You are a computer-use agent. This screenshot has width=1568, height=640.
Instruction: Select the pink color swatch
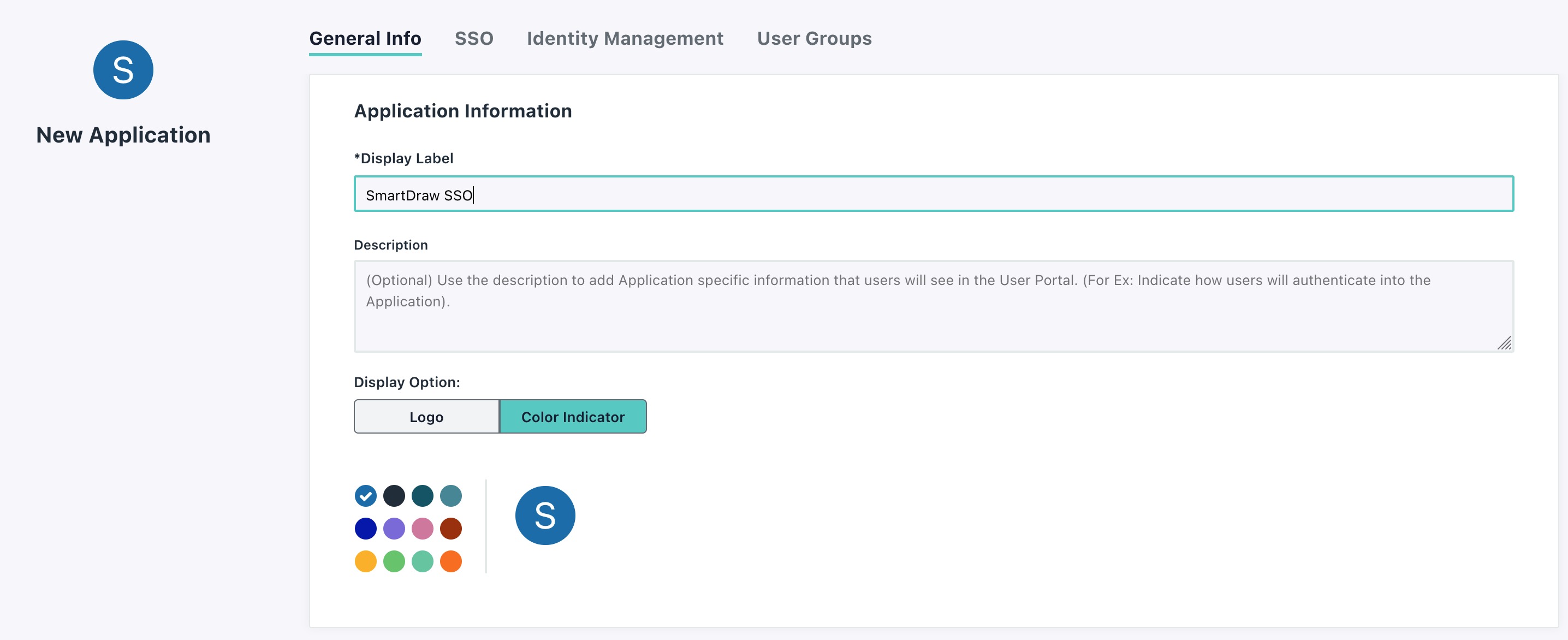(423, 529)
